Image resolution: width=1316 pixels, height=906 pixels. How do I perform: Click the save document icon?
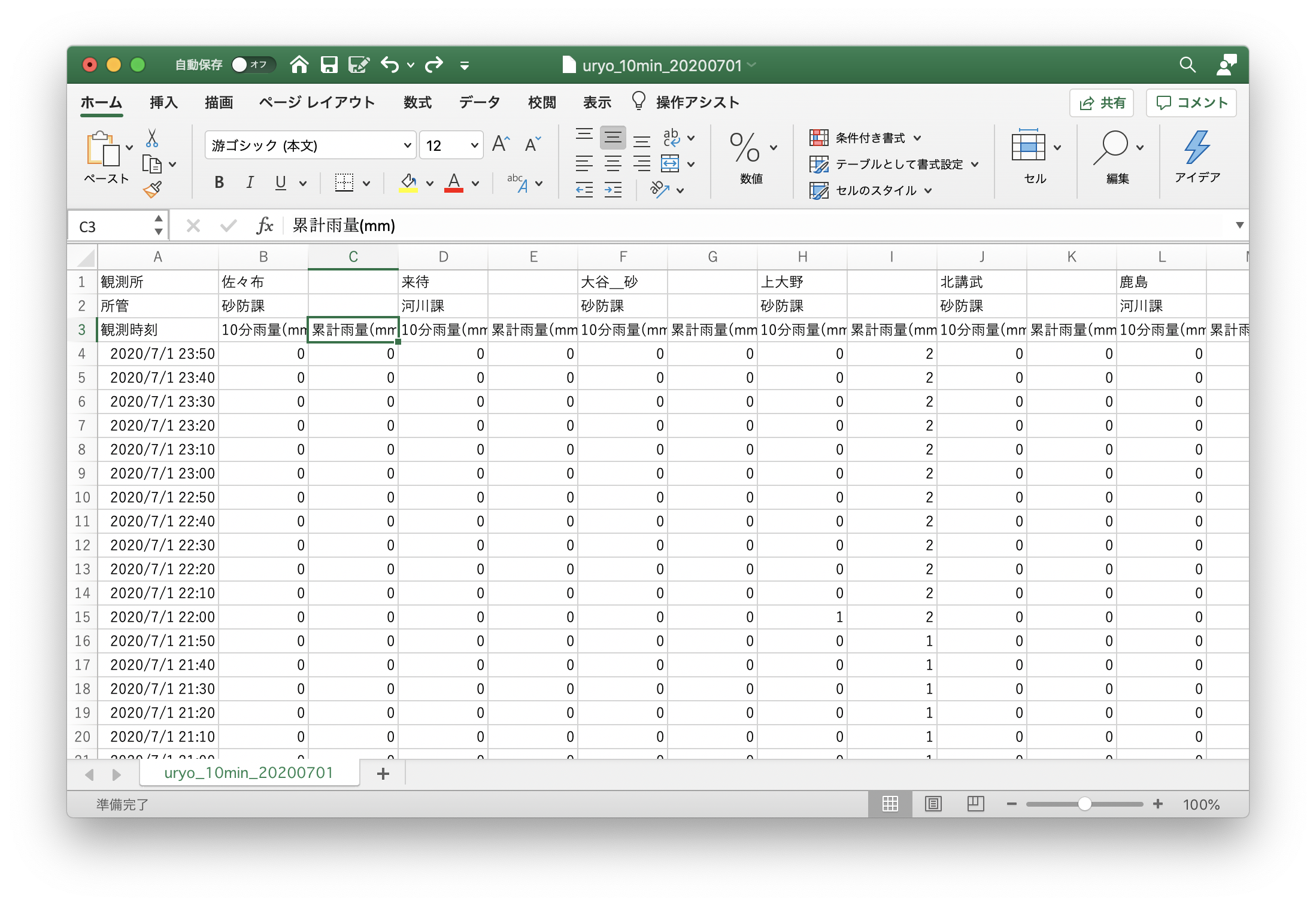pyautogui.click(x=329, y=65)
